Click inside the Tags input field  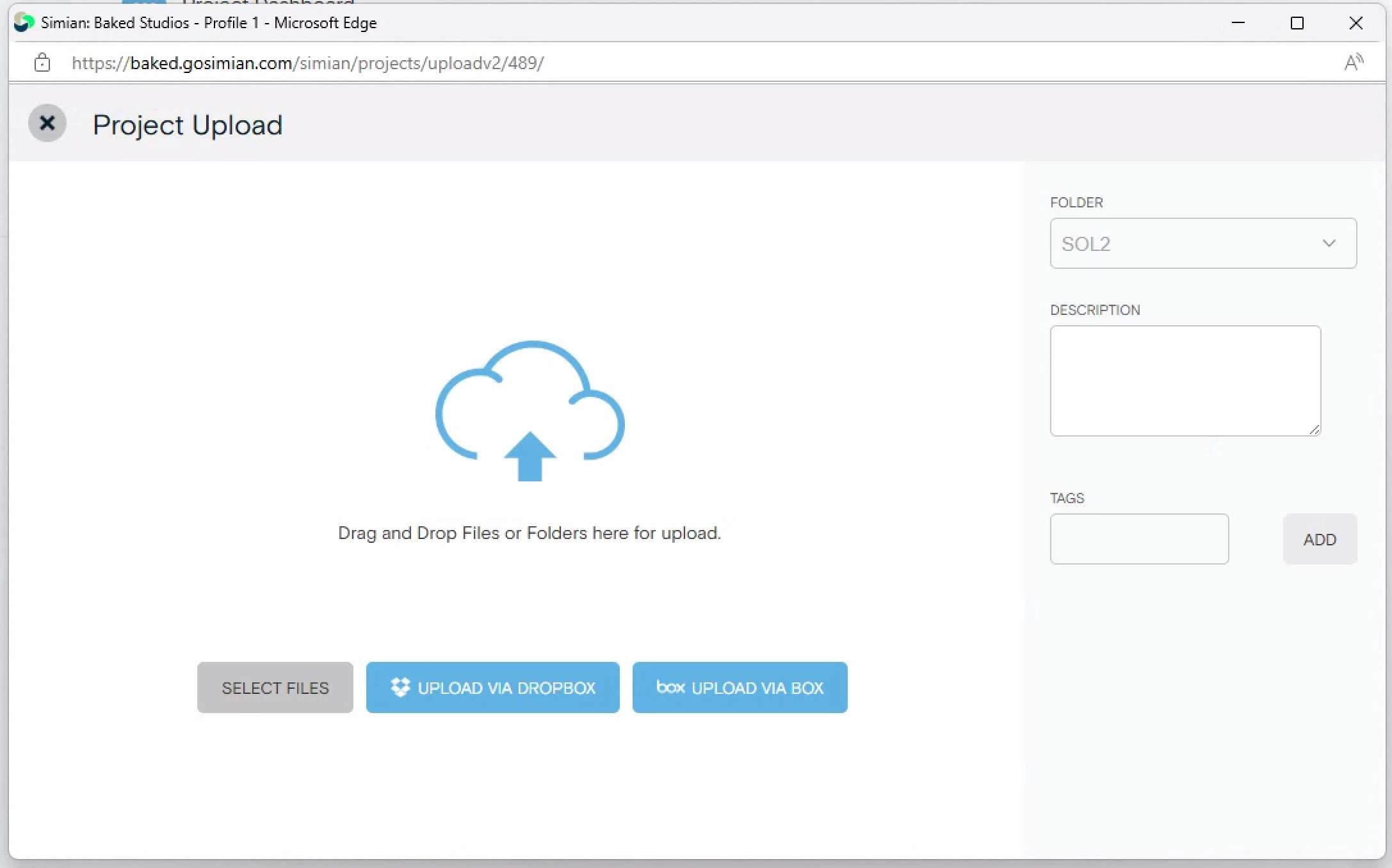[1139, 539]
